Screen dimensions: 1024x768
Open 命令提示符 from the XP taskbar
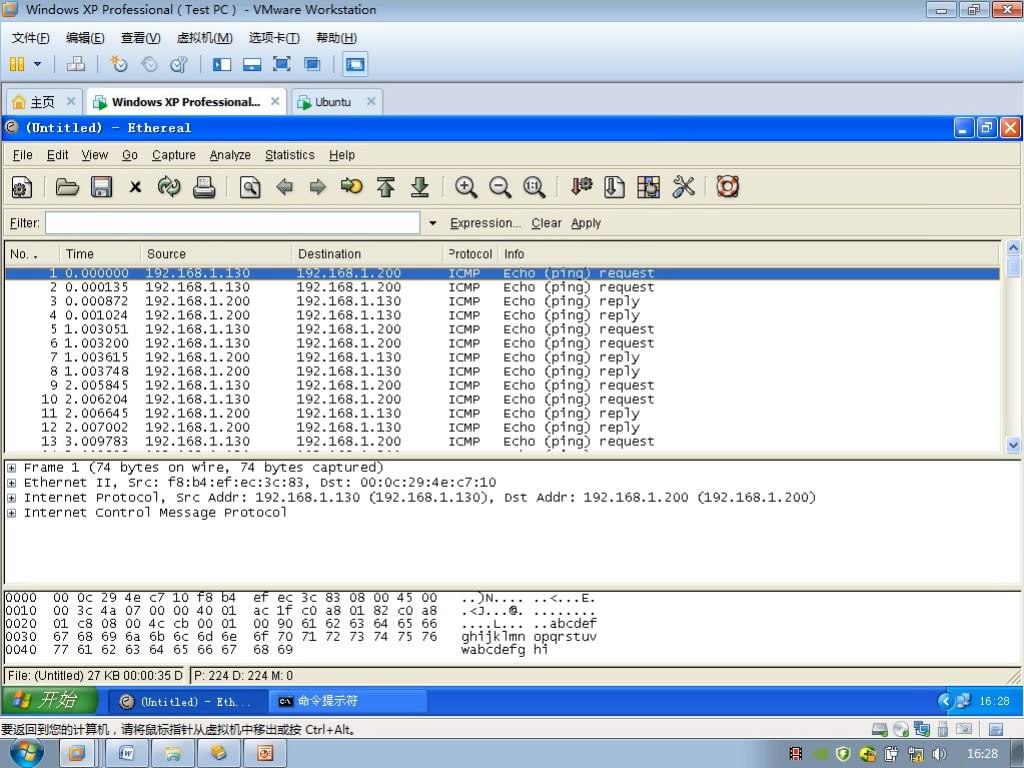tap(347, 701)
